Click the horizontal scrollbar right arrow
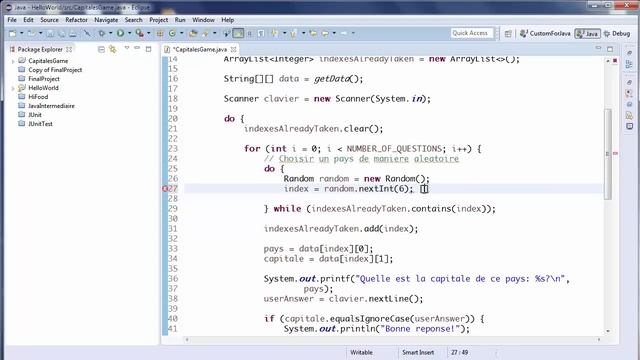Viewport: 640px width, 360px height. (599, 340)
